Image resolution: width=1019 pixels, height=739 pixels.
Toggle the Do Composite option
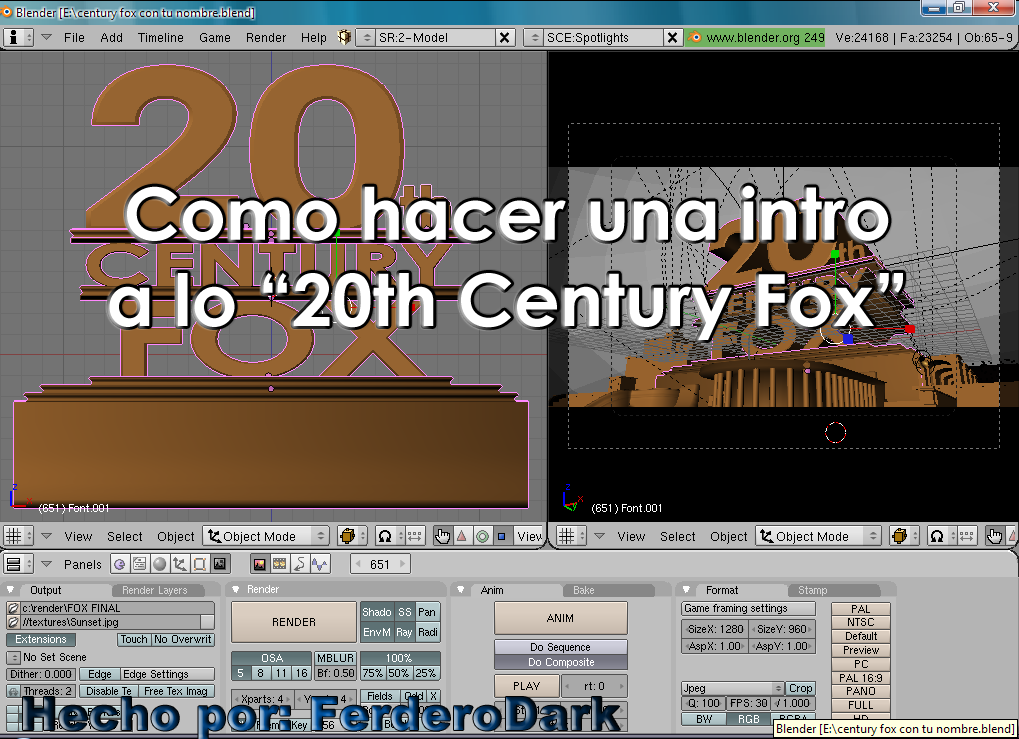tap(561, 662)
